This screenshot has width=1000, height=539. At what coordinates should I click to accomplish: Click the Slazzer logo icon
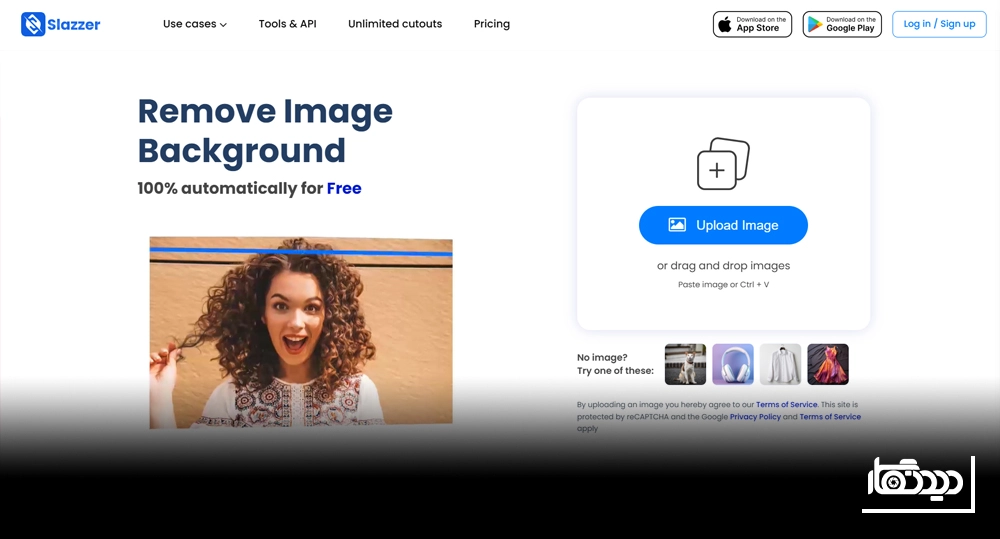[x=33, y=24]
